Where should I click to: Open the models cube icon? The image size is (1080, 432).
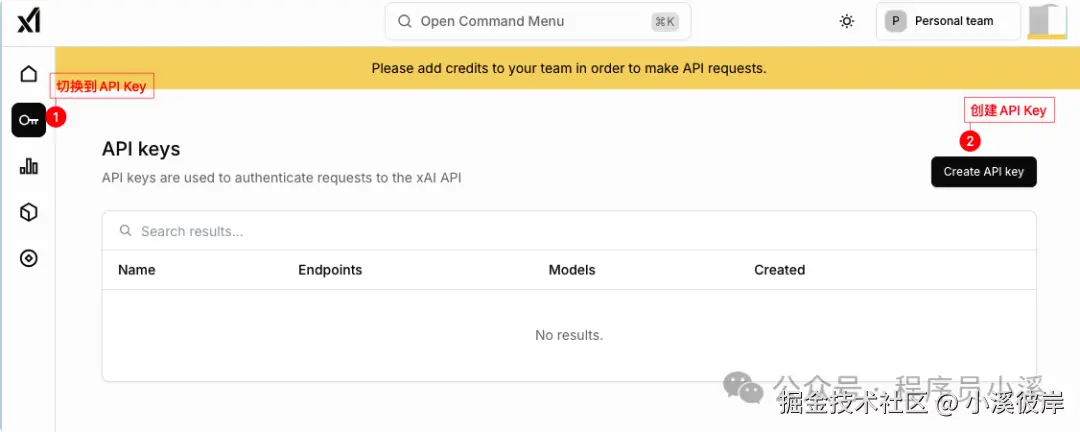click(28, 212)
